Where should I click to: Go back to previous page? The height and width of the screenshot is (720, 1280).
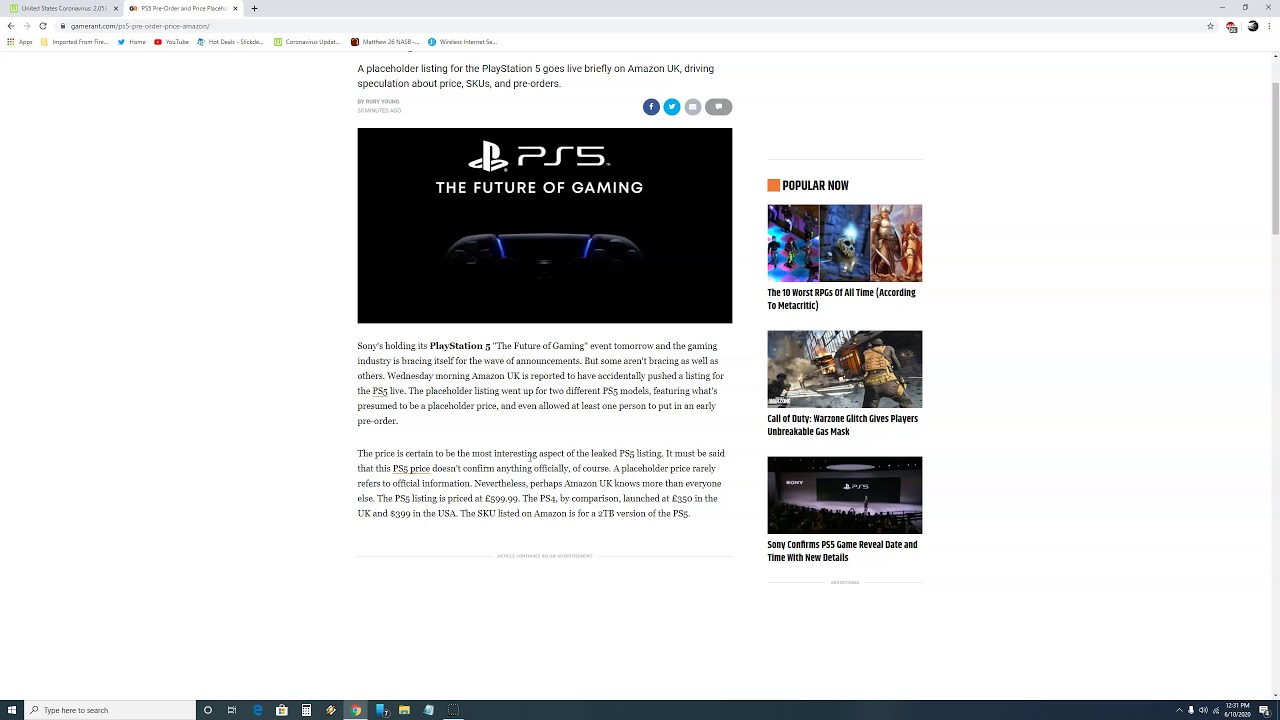coord(10,26)
